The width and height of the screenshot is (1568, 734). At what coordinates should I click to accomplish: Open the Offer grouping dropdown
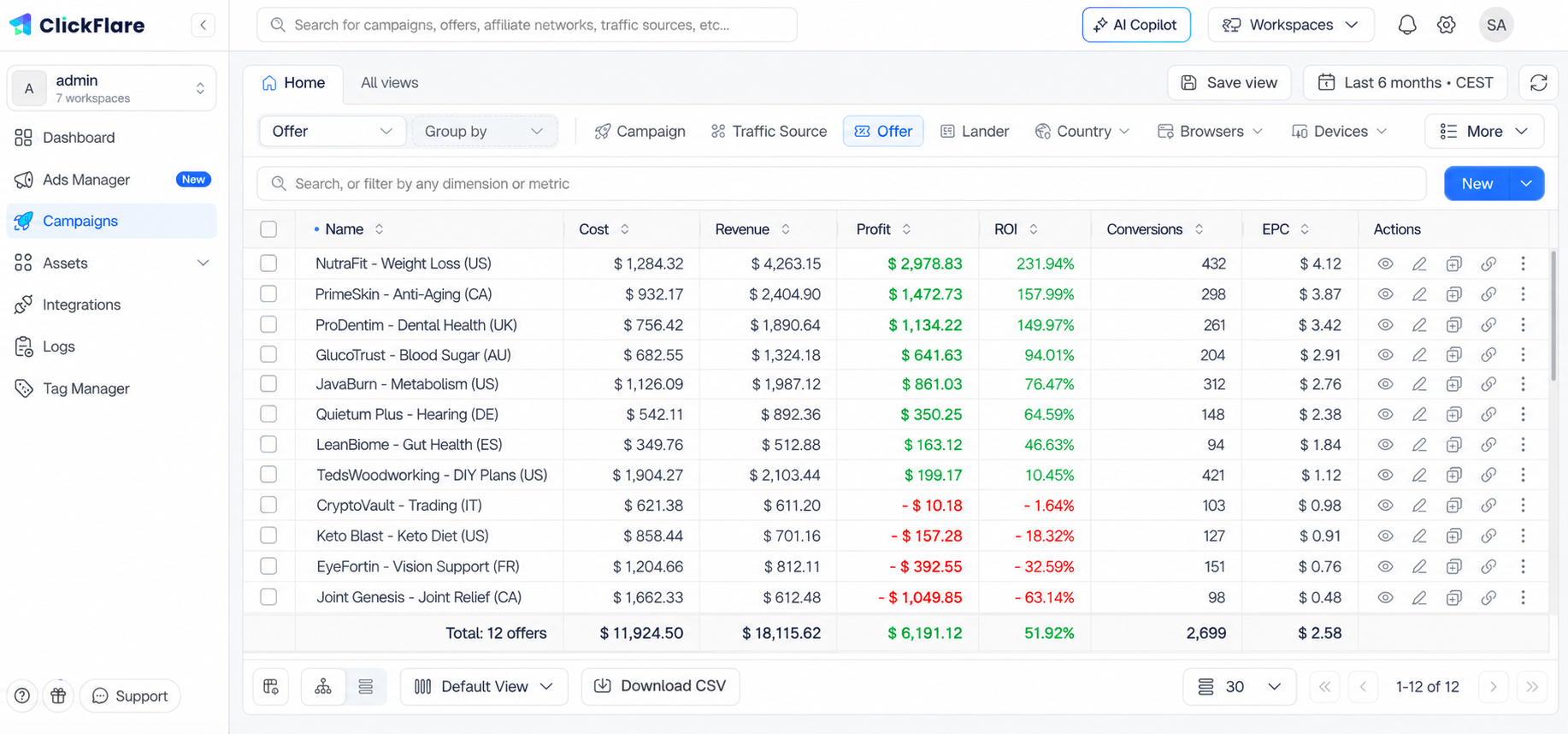click(332, 131)
